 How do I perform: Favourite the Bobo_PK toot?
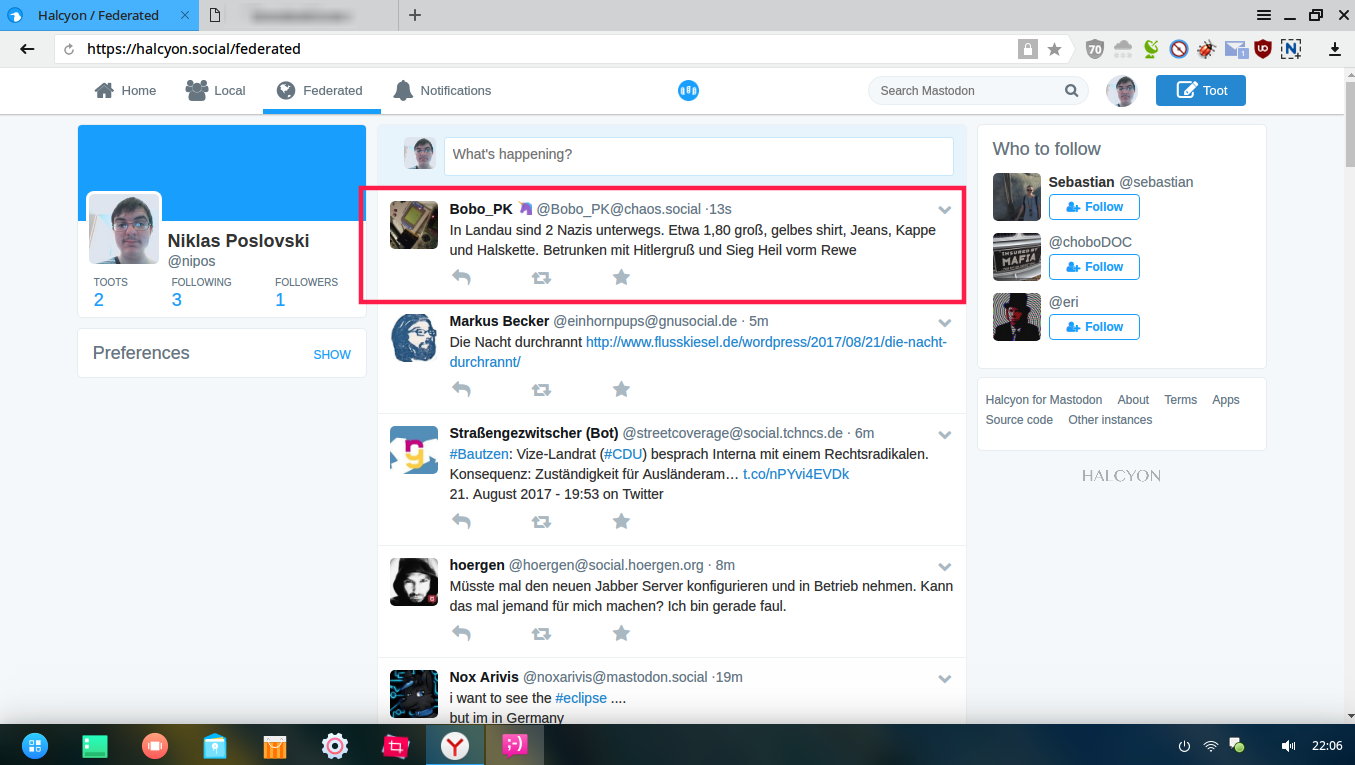(x=621, y=277)
